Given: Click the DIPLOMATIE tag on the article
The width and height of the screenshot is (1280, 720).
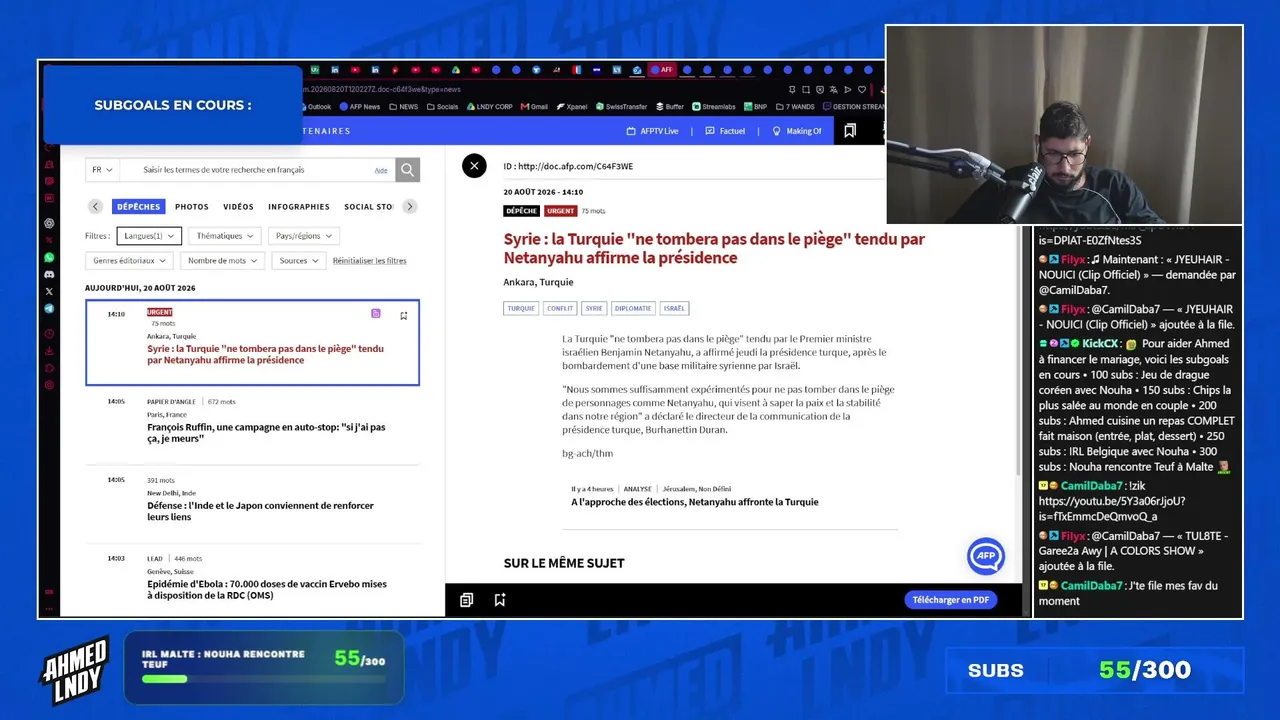Looking at the screenshot, I should 632,308.
